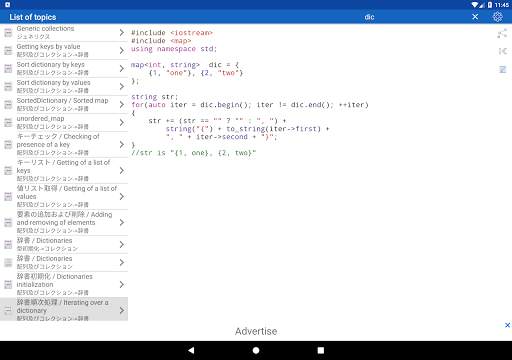Close the advertisement with blue X
Screen dimensions: 512x360
(x=507, y=325)
